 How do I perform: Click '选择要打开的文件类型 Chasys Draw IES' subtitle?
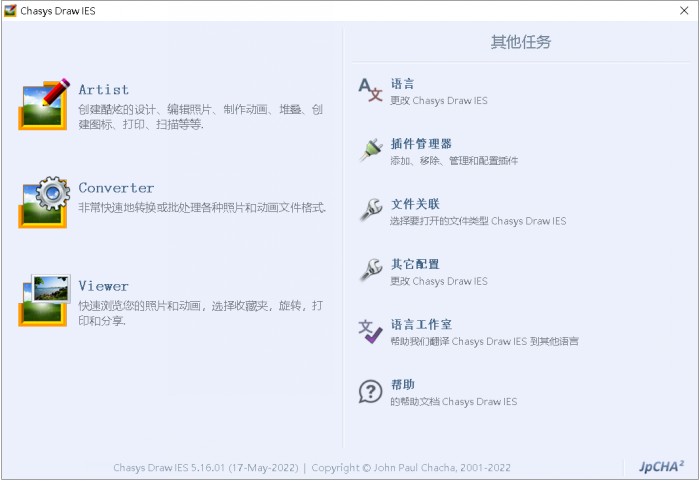pyautogui.click(x=478, y=221)
